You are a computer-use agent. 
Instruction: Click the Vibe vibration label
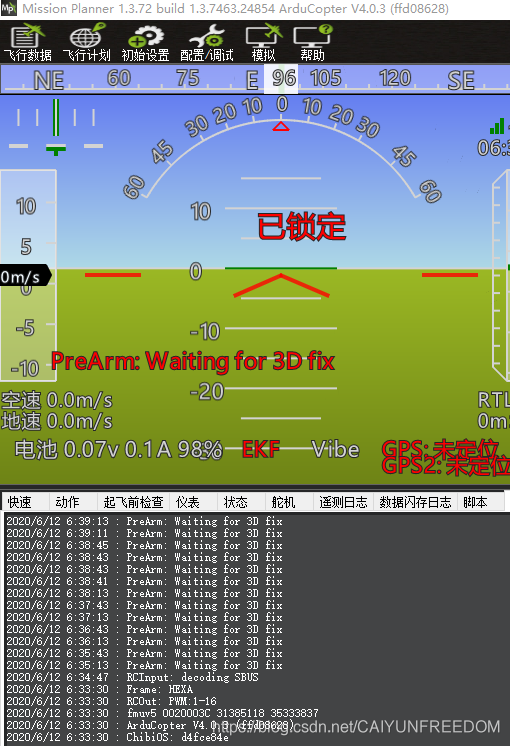tap(335, 449)
